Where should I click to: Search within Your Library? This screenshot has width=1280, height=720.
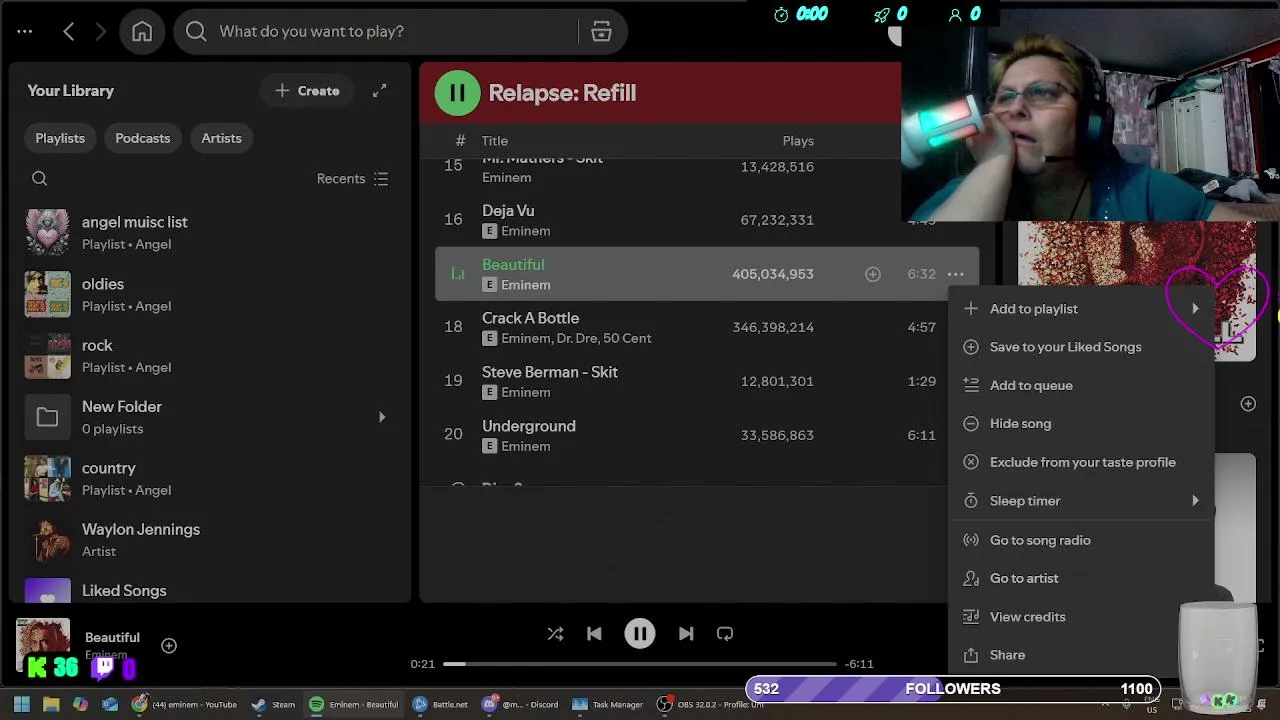40,179
